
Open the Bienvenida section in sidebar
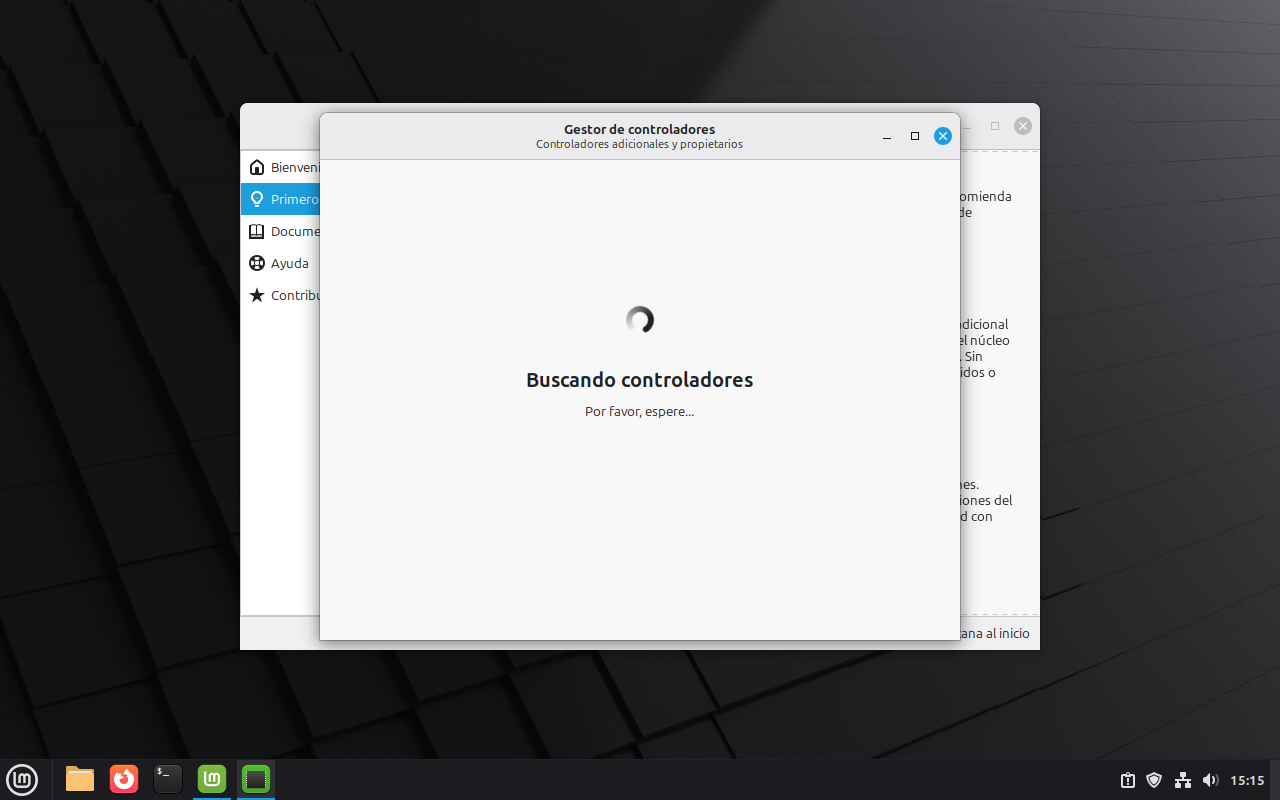(x=284, y=167)
